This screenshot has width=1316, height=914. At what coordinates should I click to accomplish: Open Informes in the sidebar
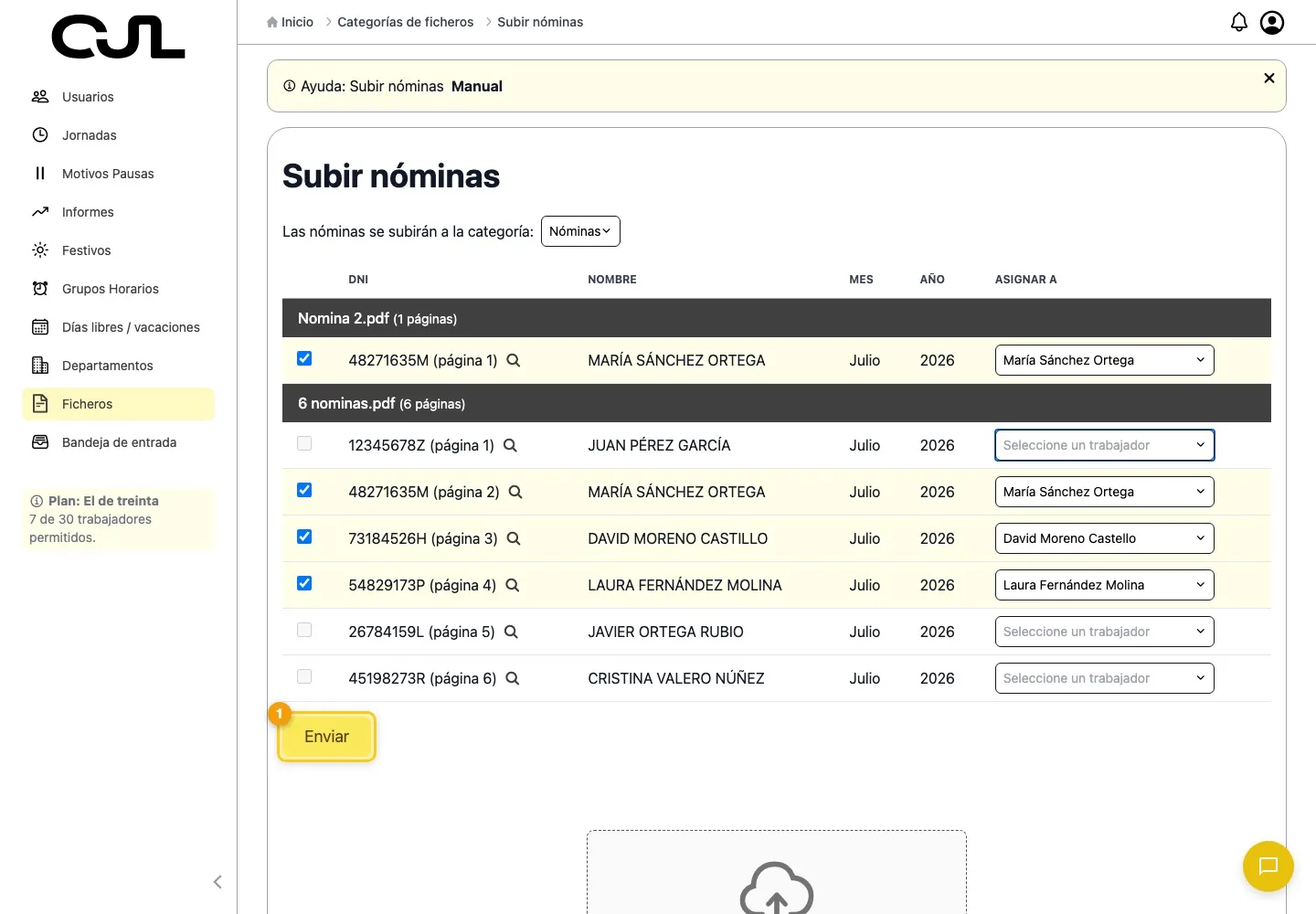tap(118, 212)
